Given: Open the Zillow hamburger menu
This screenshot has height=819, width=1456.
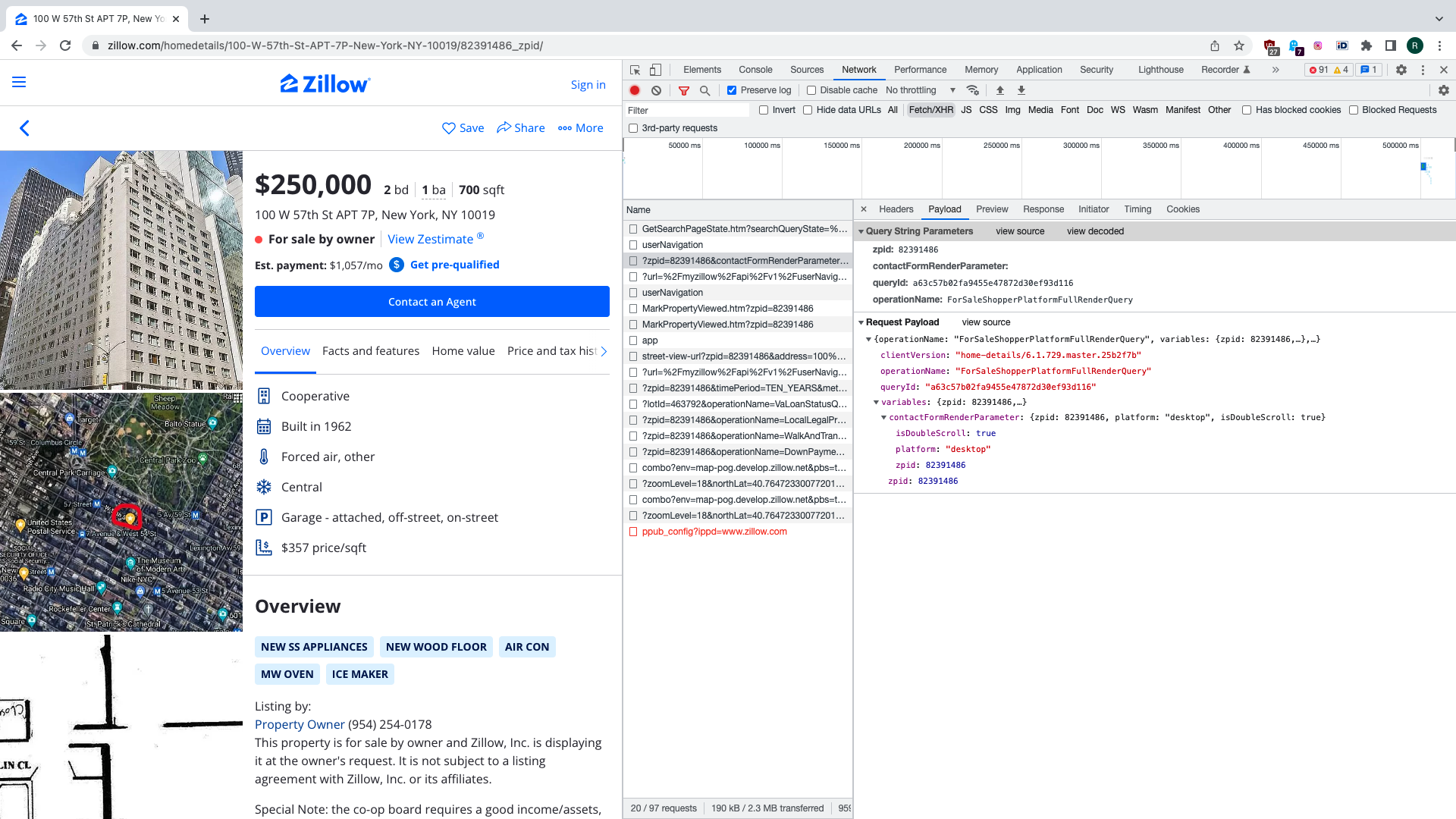Looking at the screenshot, I should (x=19, y=82).
